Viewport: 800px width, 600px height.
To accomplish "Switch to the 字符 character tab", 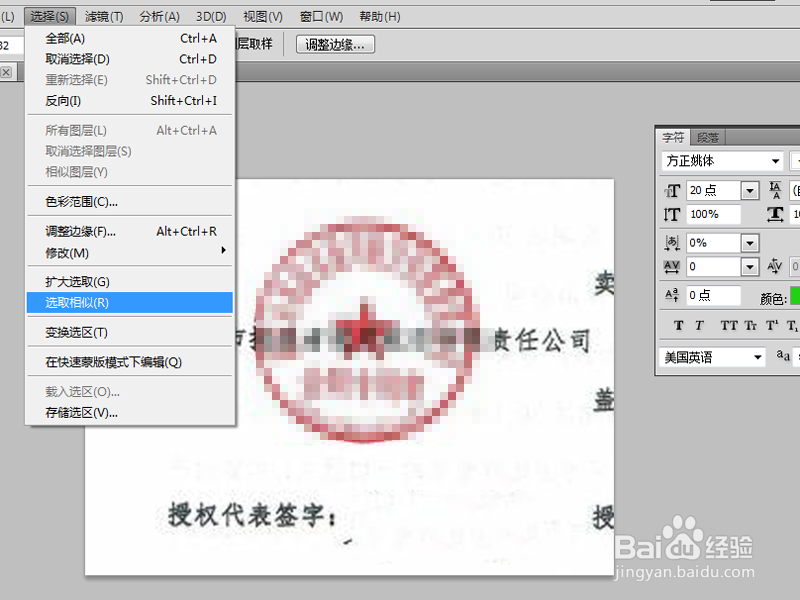I will coord(673,138).
